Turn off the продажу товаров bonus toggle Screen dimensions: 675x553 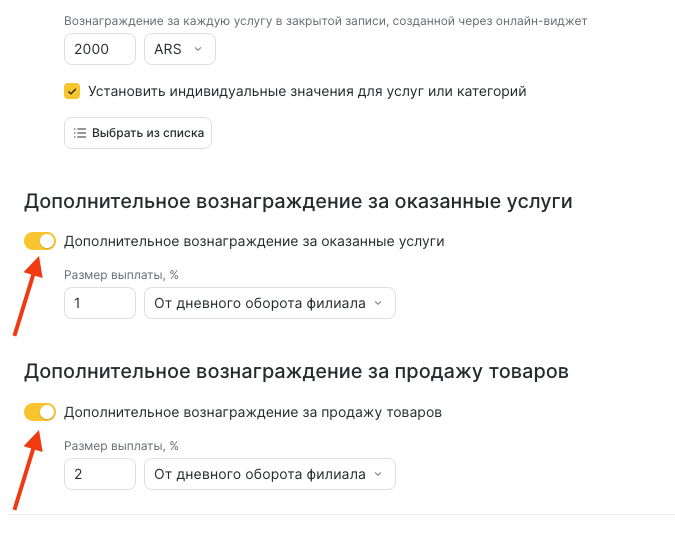tap(40, 412)
